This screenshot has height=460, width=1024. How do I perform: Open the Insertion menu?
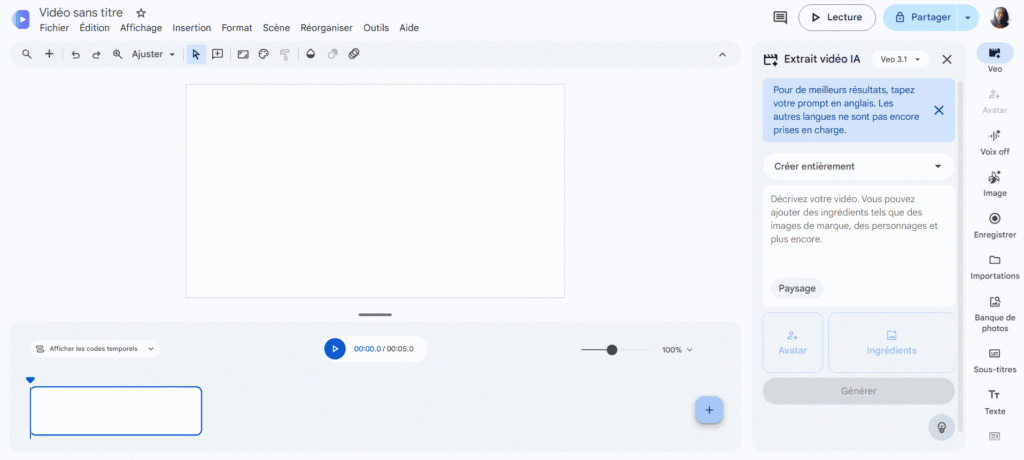(192, 28)
